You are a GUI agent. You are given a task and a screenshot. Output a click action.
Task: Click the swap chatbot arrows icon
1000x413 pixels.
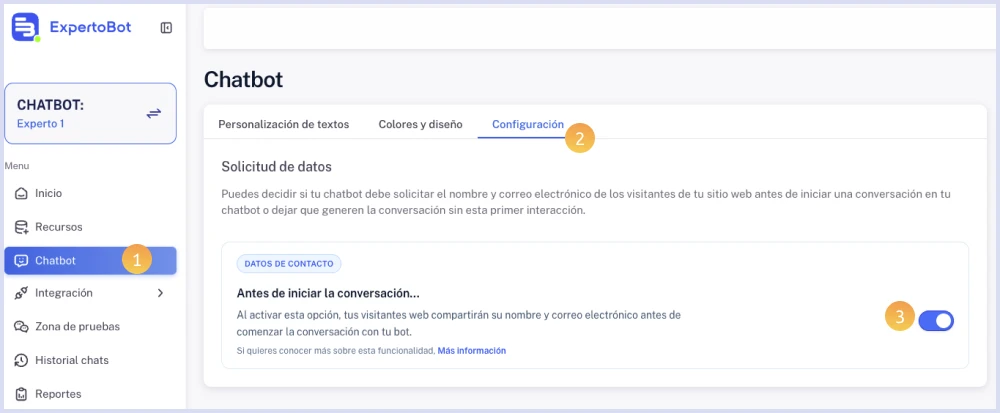[x=154, y=113]
